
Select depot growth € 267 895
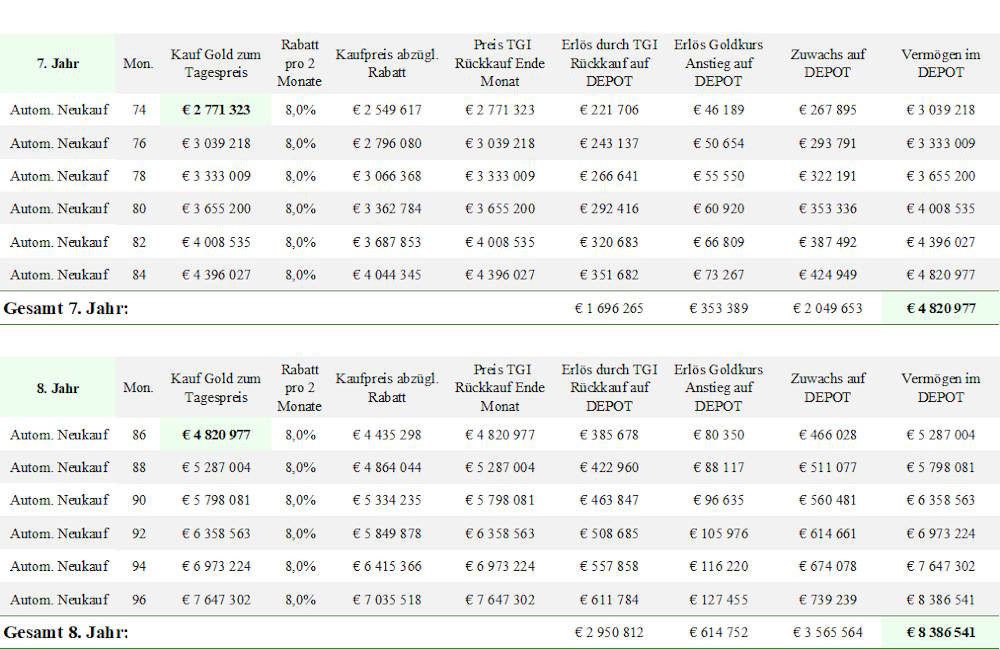[828, 110]
